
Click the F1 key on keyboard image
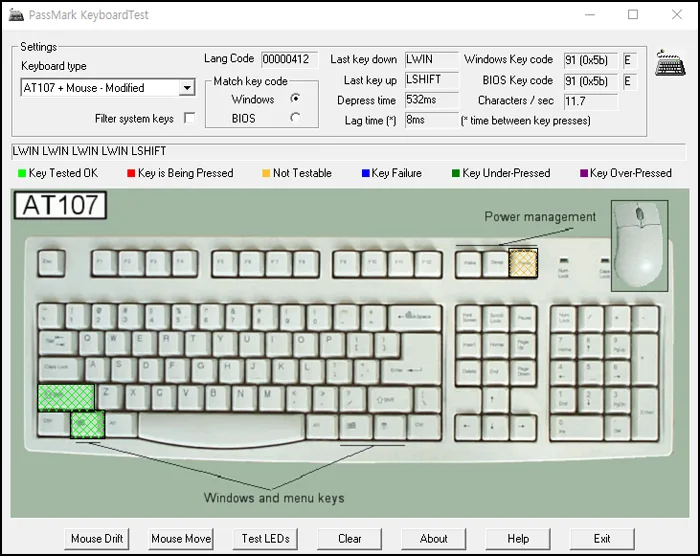tap(104, 263)
